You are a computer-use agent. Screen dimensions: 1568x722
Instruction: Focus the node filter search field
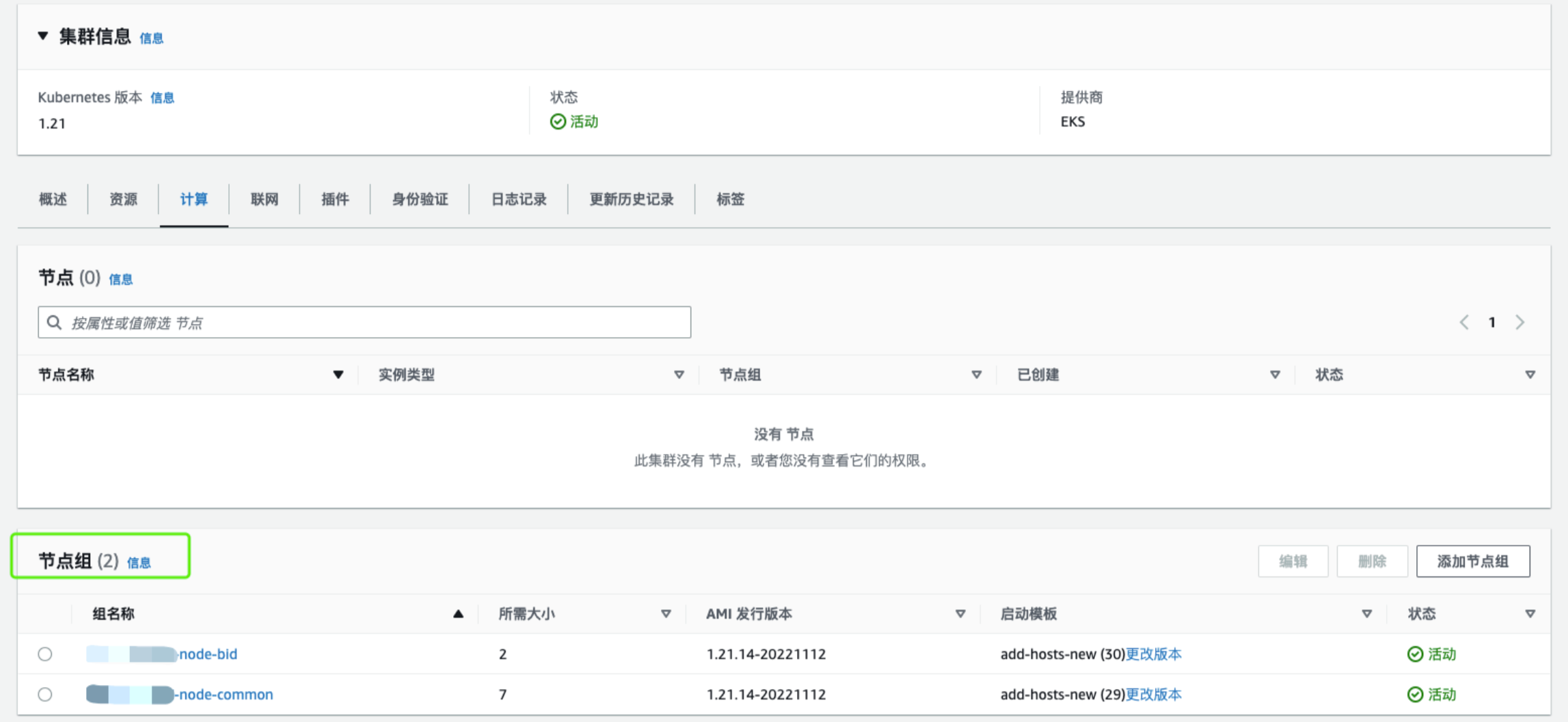pyautogui.click(x=364, y=322)
